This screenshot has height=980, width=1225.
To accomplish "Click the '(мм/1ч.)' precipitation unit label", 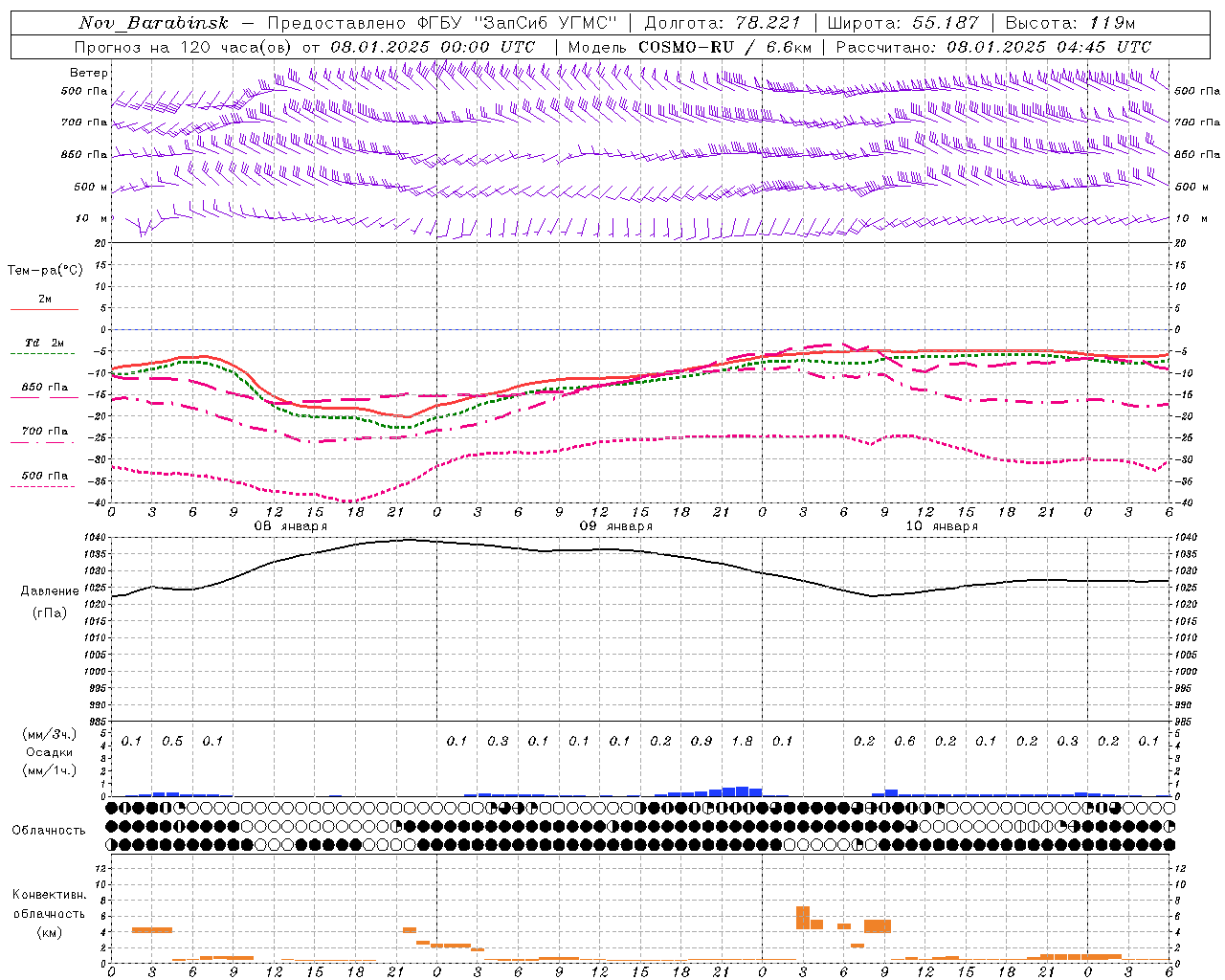I will point(50,770).
